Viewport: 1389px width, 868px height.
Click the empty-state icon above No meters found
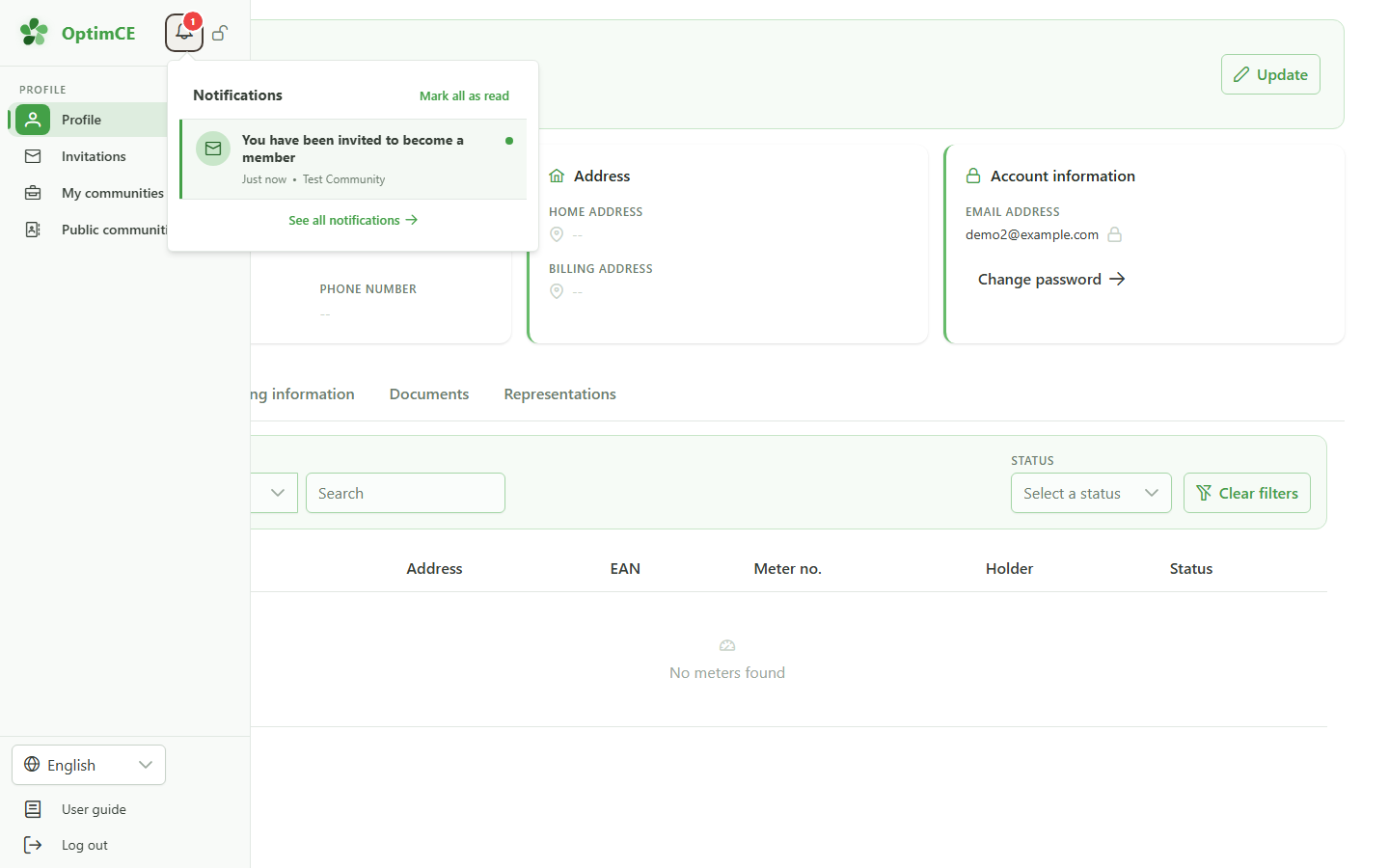click(x=727, y=645)
